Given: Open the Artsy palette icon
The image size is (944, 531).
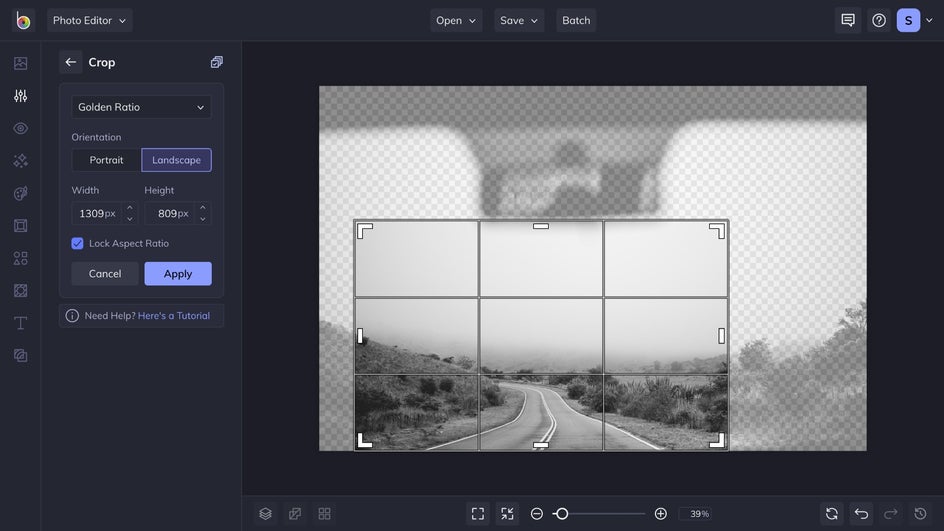Looking at the screenshot, I should coord(20,193).
